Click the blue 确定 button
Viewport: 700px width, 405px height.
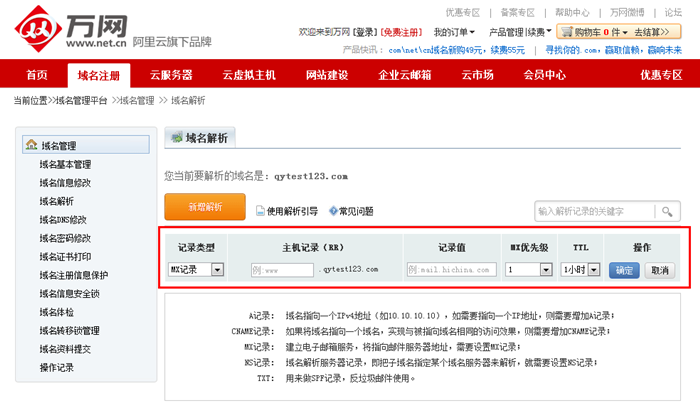click(624, 270)
